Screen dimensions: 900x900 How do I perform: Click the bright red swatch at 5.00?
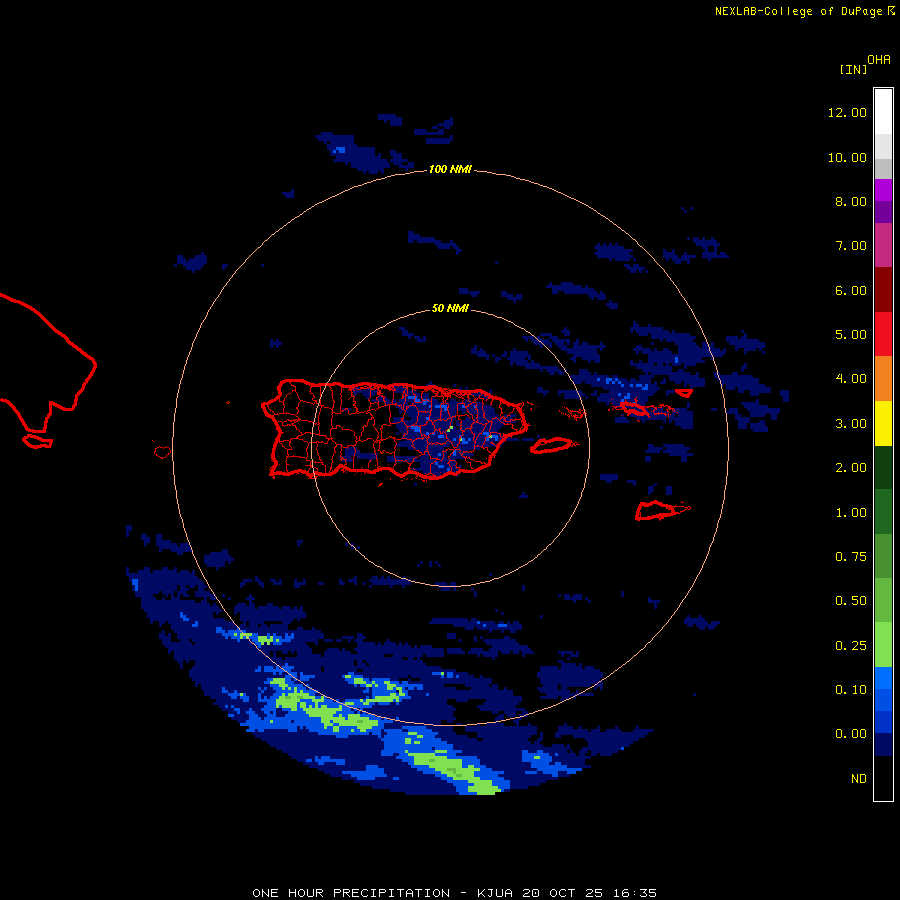[x=883, y=334]
